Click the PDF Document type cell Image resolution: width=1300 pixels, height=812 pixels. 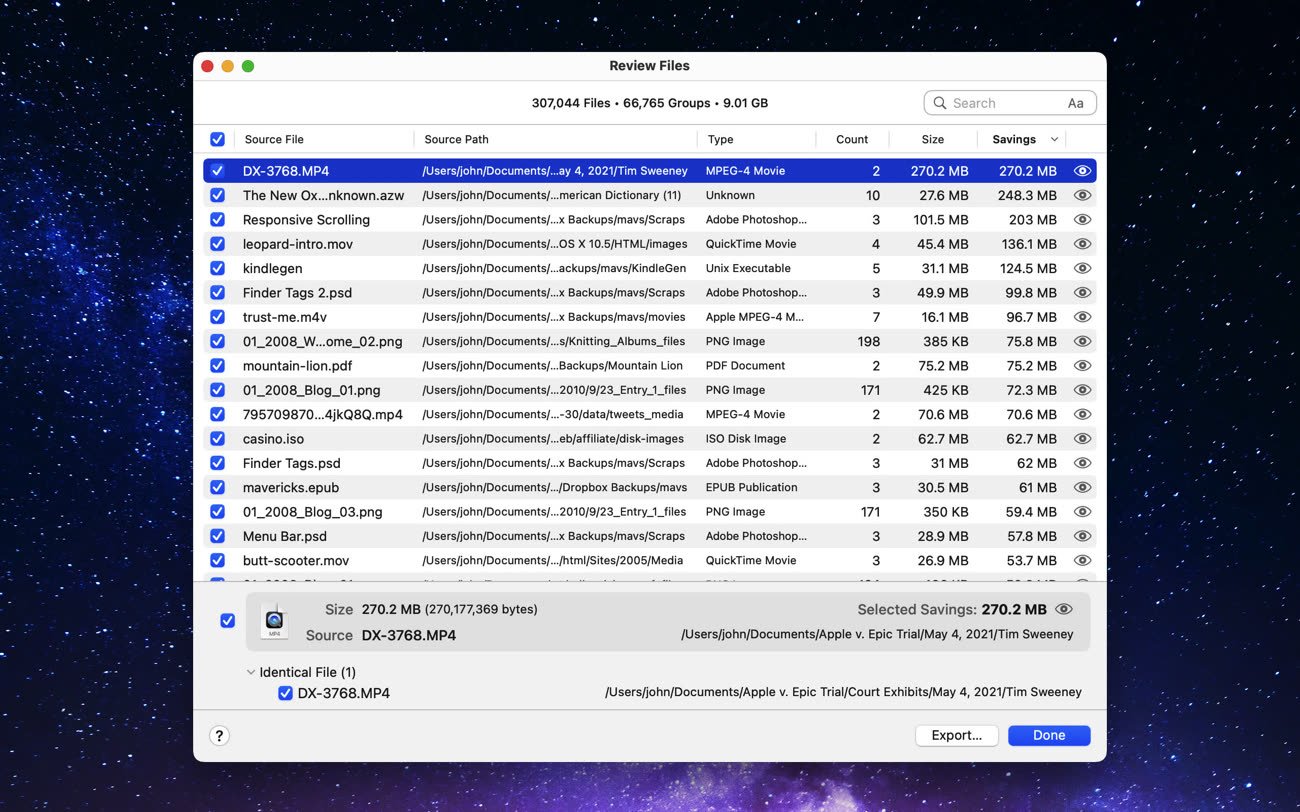tap(745, 366)
